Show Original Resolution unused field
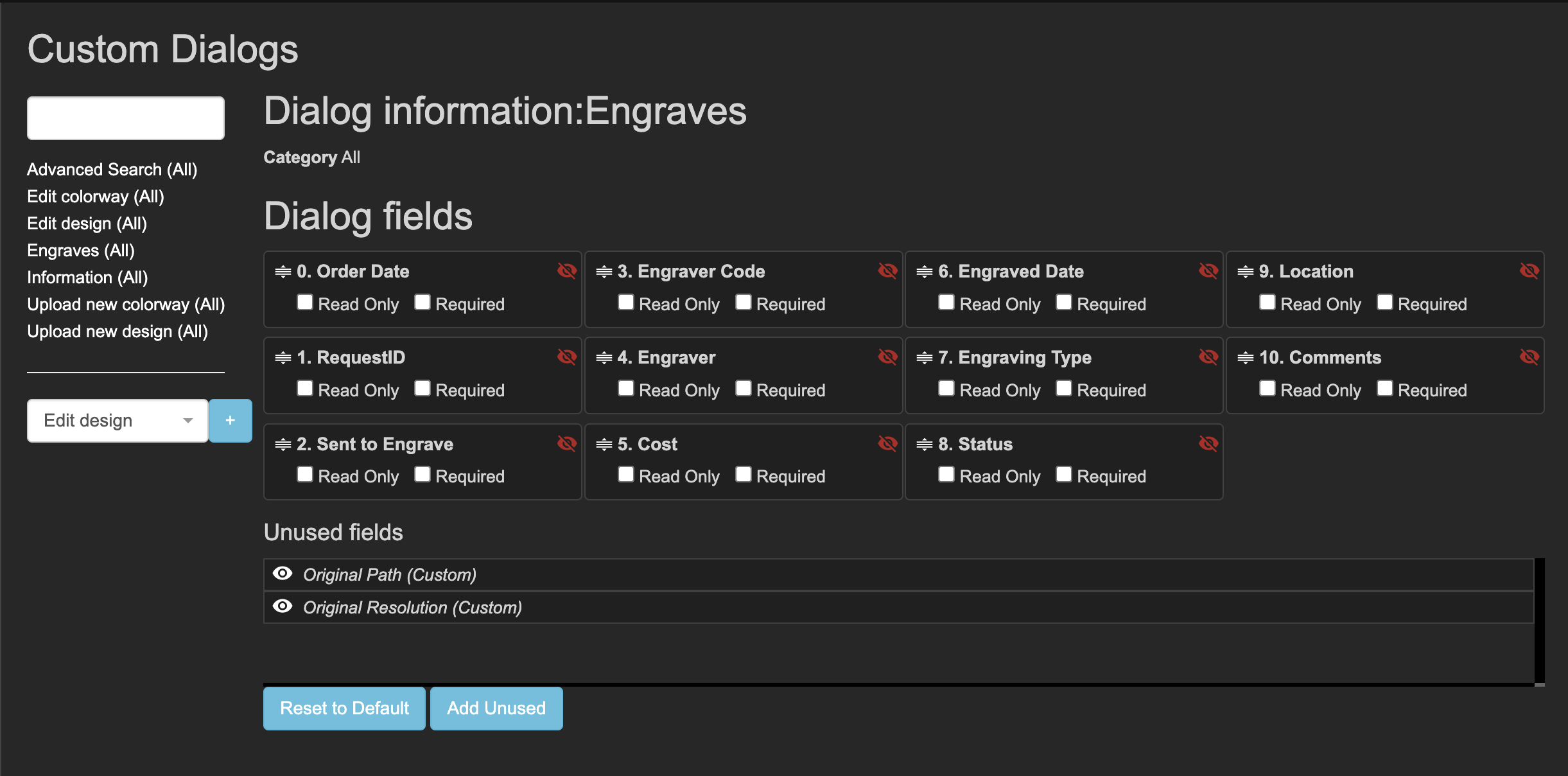The height and width of the screenshot is (776, 1568). 283,606
